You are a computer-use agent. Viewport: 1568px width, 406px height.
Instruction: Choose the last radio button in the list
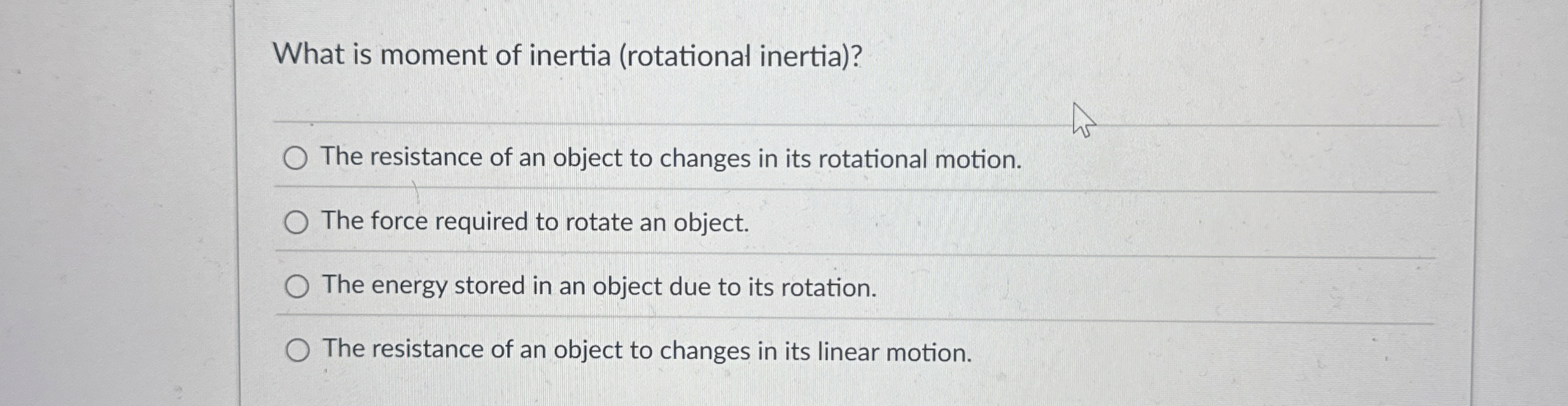coord(299,349)
